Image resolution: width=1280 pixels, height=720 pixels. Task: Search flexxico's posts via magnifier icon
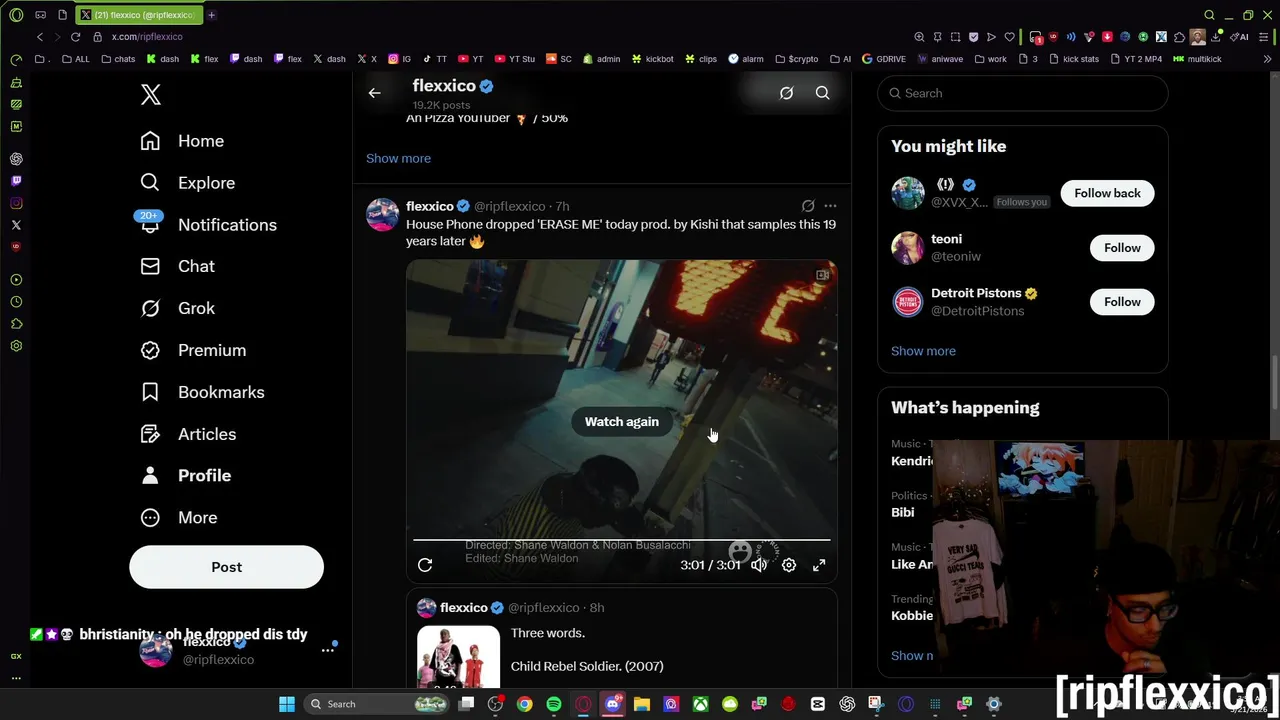pos(822,93)
